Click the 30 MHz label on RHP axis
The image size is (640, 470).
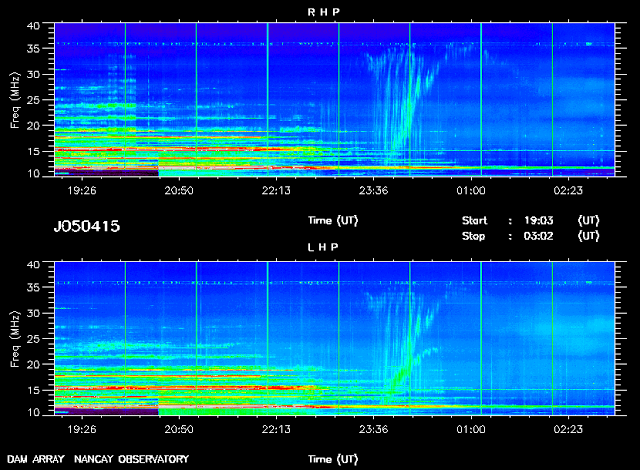[33, 75]
